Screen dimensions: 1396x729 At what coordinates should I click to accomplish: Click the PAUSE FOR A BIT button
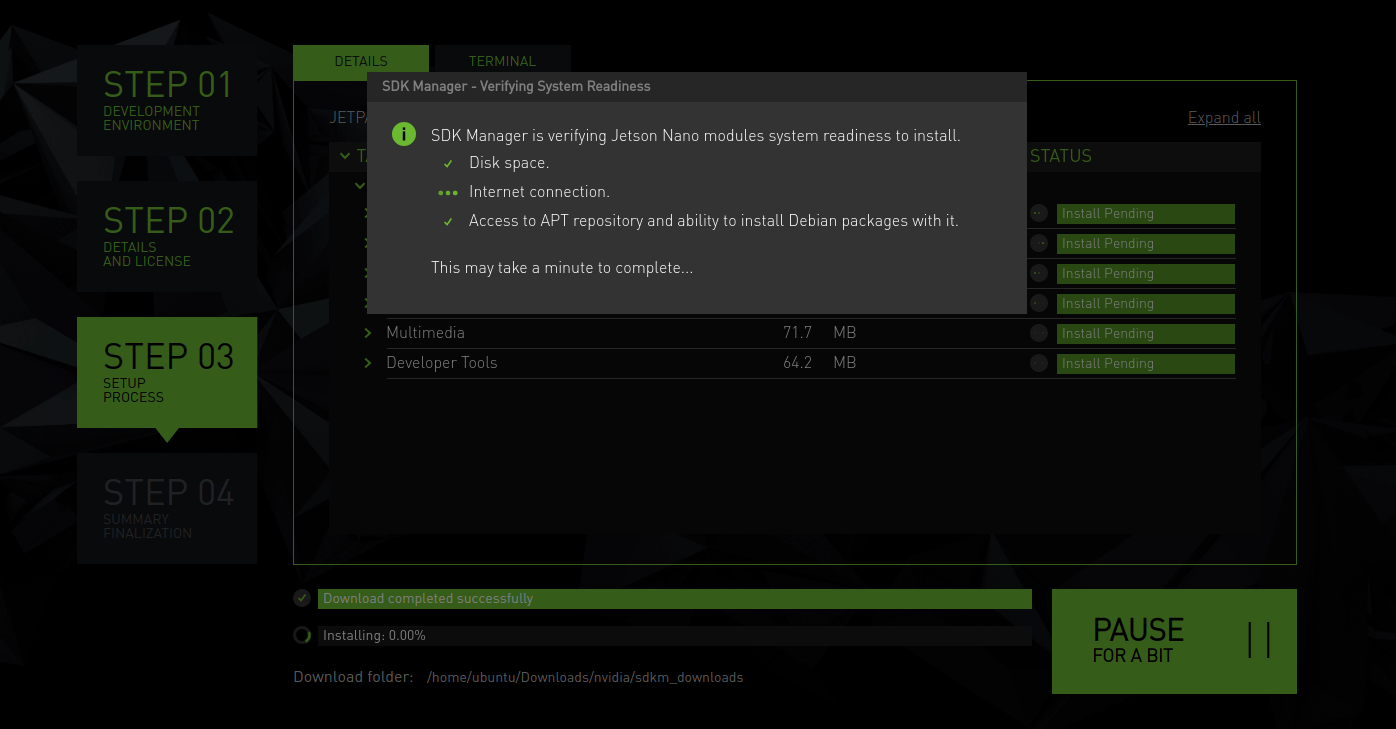[1174, 641]
